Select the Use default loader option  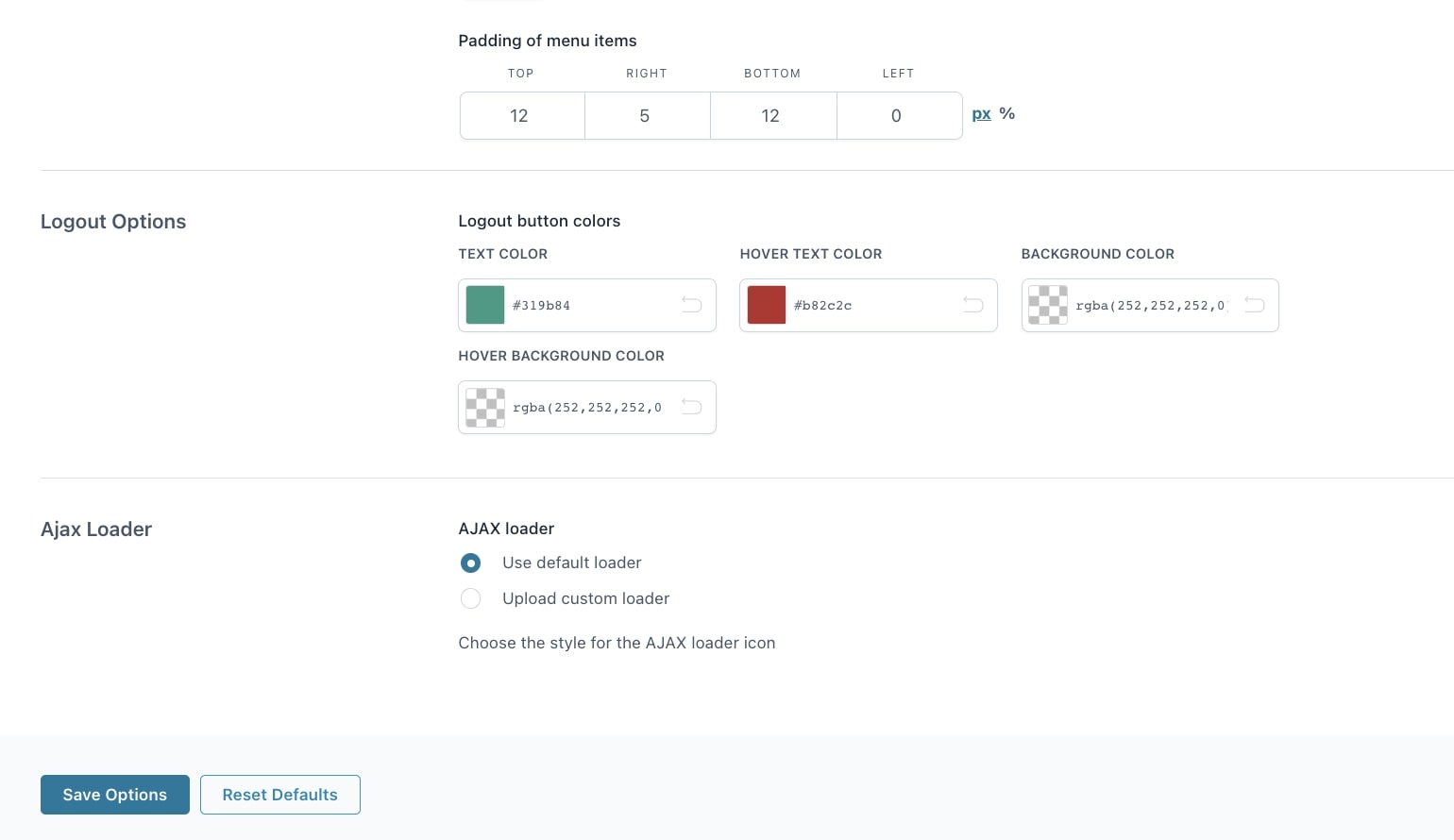pyautogui.click(x=470, y=563)
